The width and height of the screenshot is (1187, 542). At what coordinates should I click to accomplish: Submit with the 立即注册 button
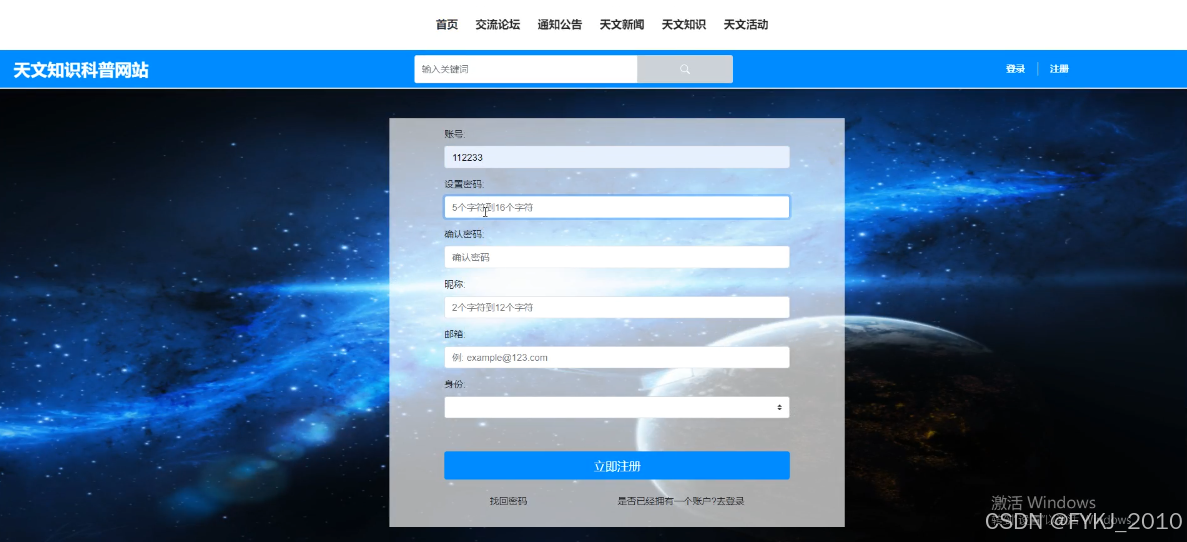[x=617, y=466]
